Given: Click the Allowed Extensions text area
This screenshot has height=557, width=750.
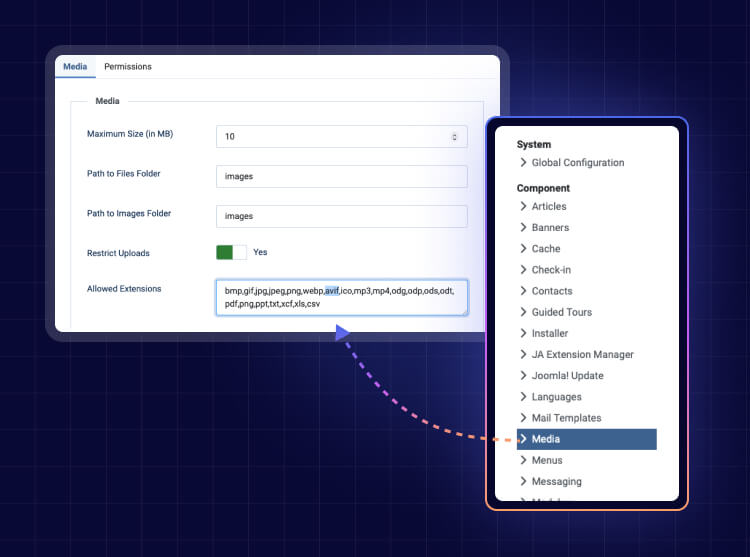Looking at the screenshot, I should tap(342, 297).
